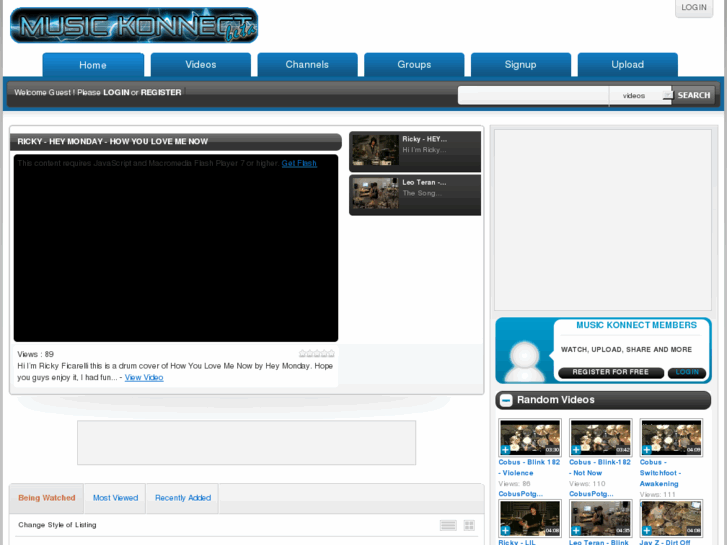
Task: Select the Recently Added tab
Action: coord(183,498)
